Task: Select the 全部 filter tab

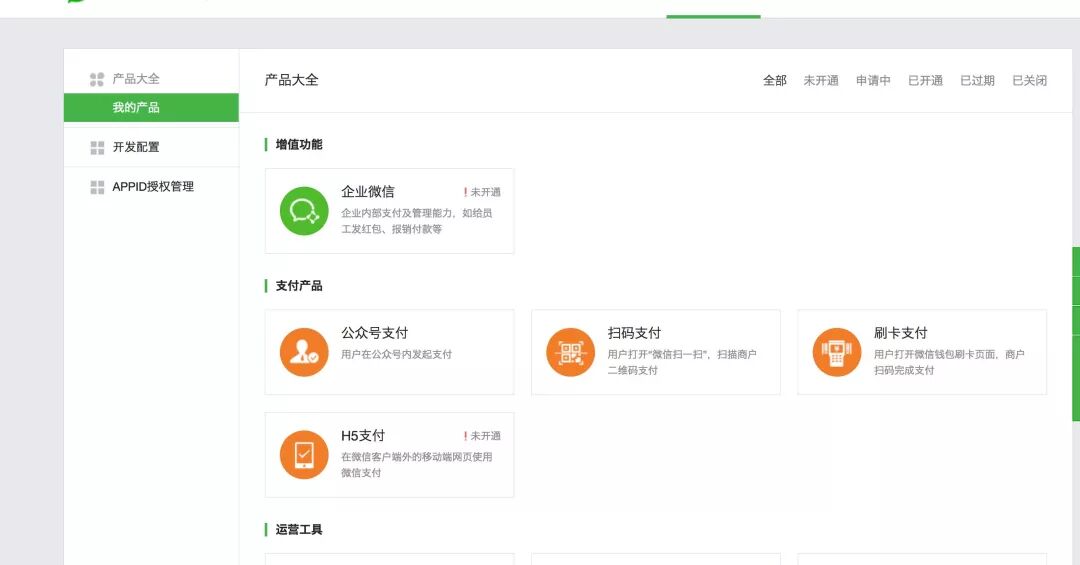Action: coord(774,81)
